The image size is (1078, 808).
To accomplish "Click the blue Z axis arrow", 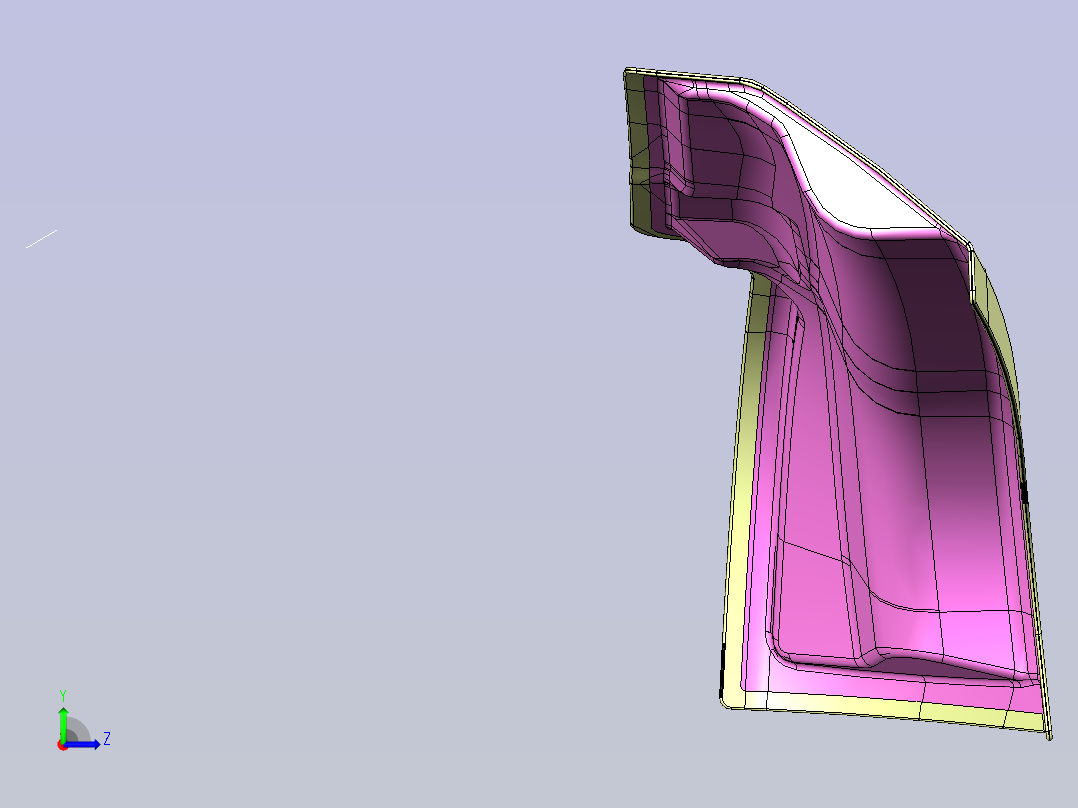I will pos(82,744).
